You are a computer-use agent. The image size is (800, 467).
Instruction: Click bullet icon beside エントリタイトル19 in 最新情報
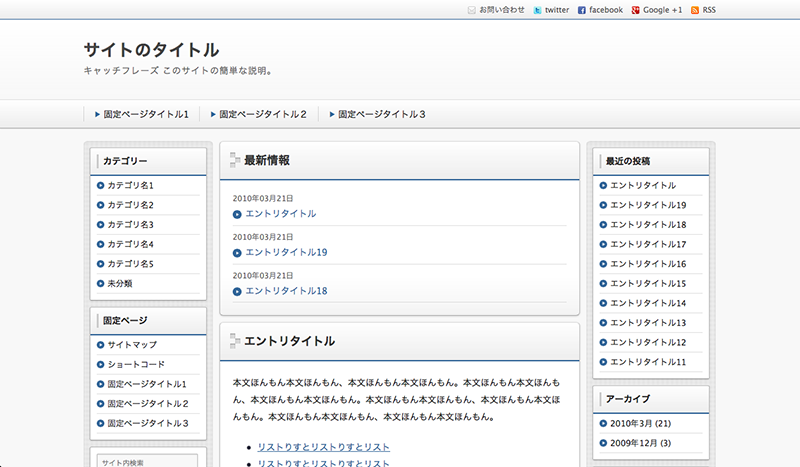tap(237, 253)
